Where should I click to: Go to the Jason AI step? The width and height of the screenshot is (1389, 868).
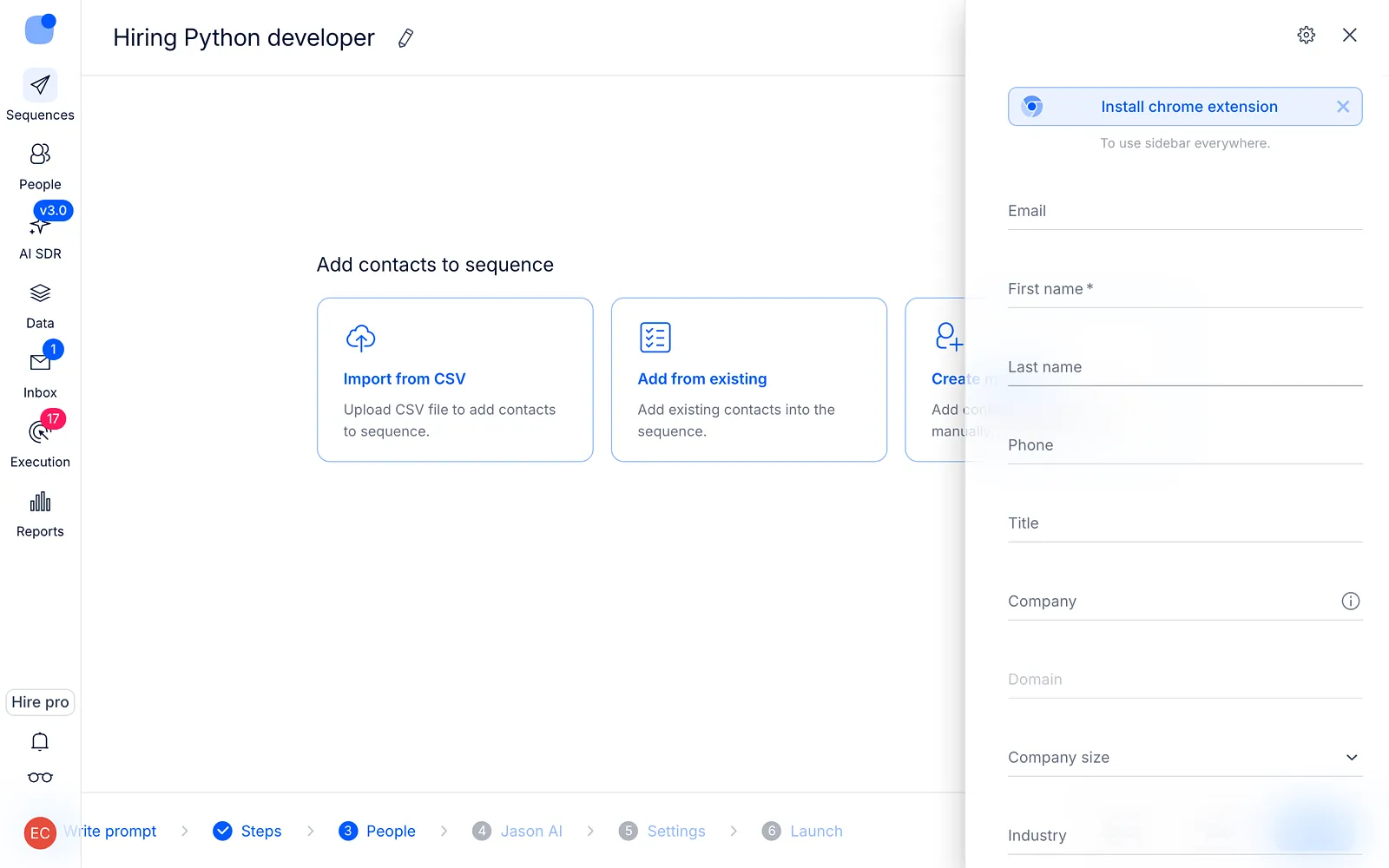(x=517, y=832)
